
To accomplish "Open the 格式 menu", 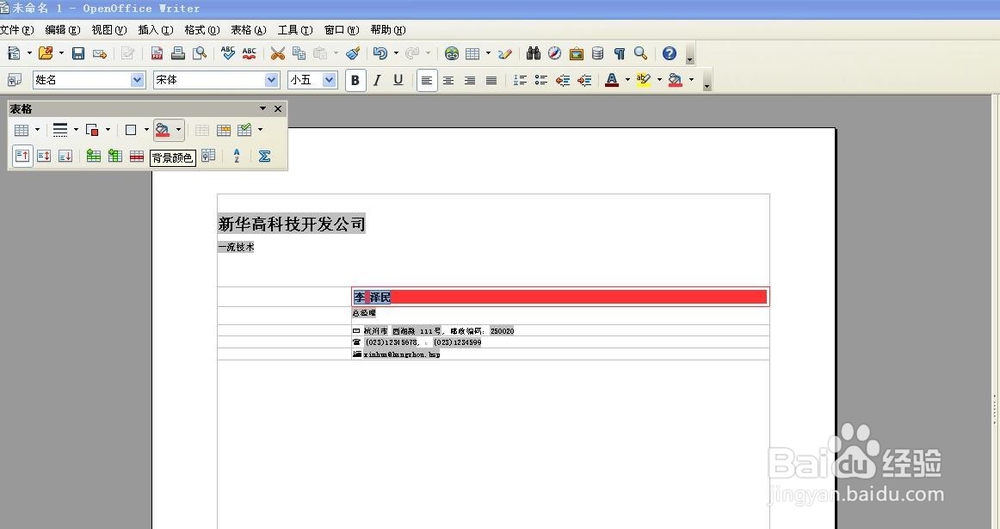I will [202, 30].
